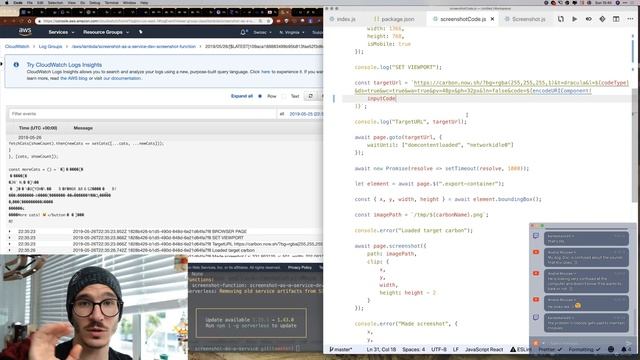This screenshot has width=640, height=360.
Task: Open the Terminal menu in menu bar
Action: click(x=111, y=2)
